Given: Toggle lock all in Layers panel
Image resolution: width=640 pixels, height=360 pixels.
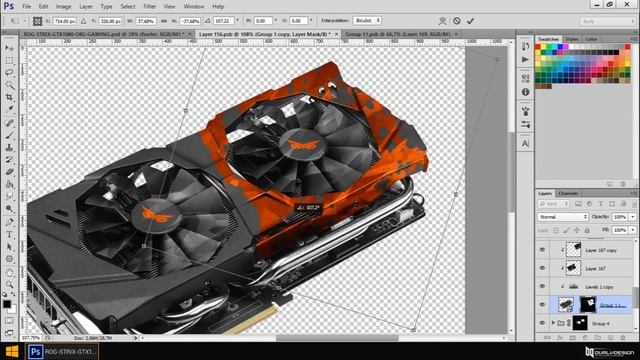Looking at the screenshot, I should point(587,230).
